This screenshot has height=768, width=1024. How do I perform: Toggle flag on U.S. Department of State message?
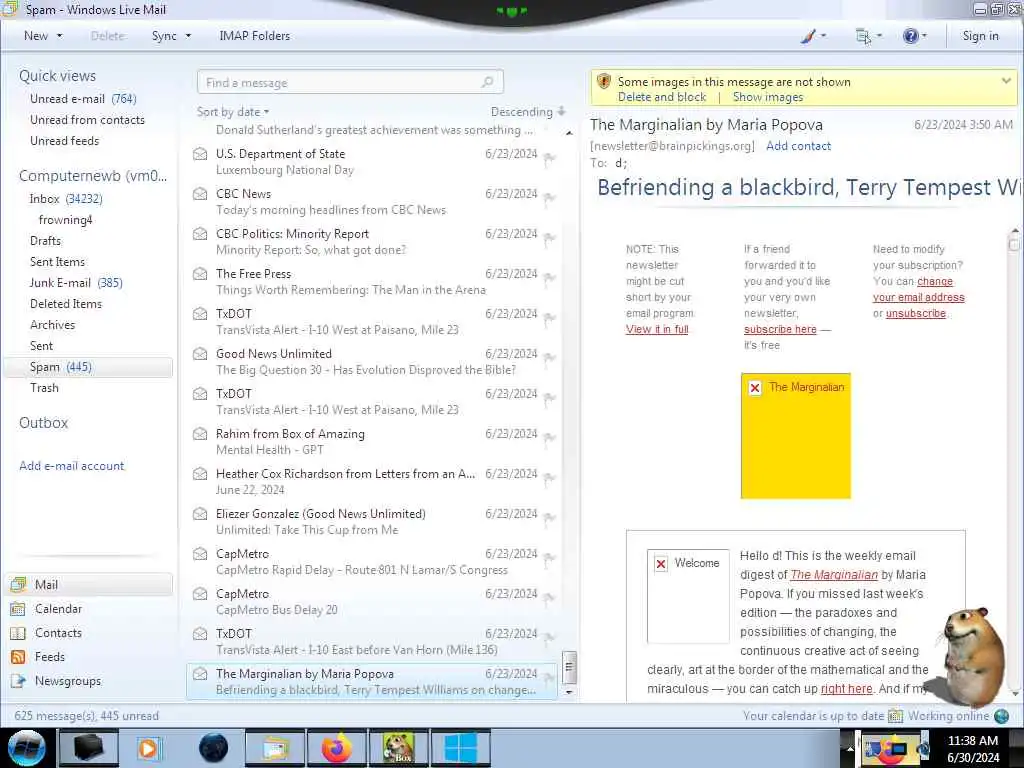[549, 158]
